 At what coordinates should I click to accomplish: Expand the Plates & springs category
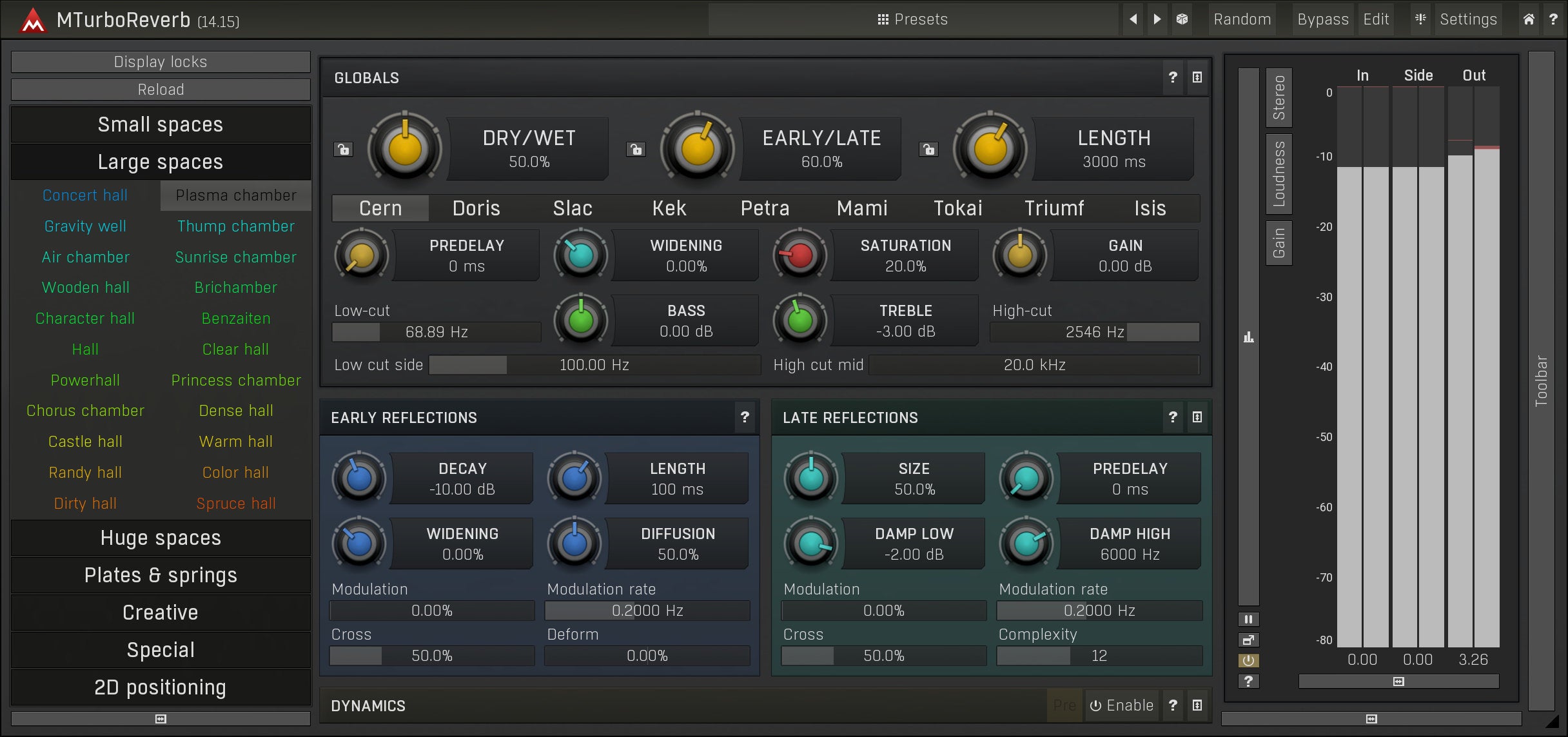click(161, 575)
